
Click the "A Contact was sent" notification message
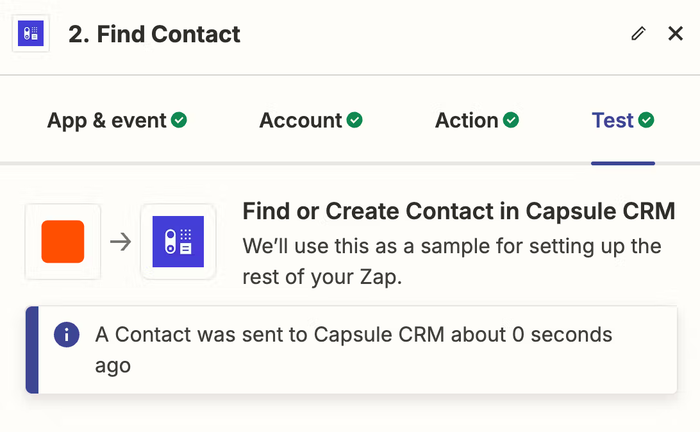click(353, 349)
